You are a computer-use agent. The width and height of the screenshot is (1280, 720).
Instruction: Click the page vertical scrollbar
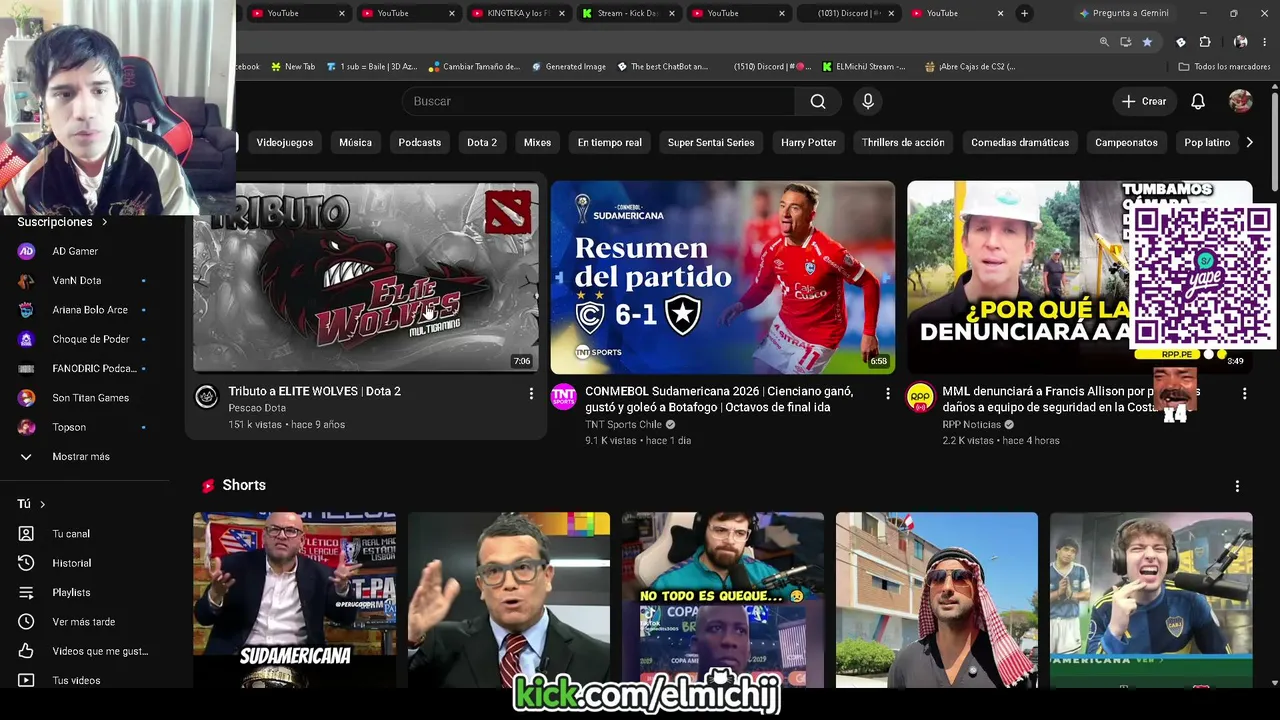pos(1274,140)
